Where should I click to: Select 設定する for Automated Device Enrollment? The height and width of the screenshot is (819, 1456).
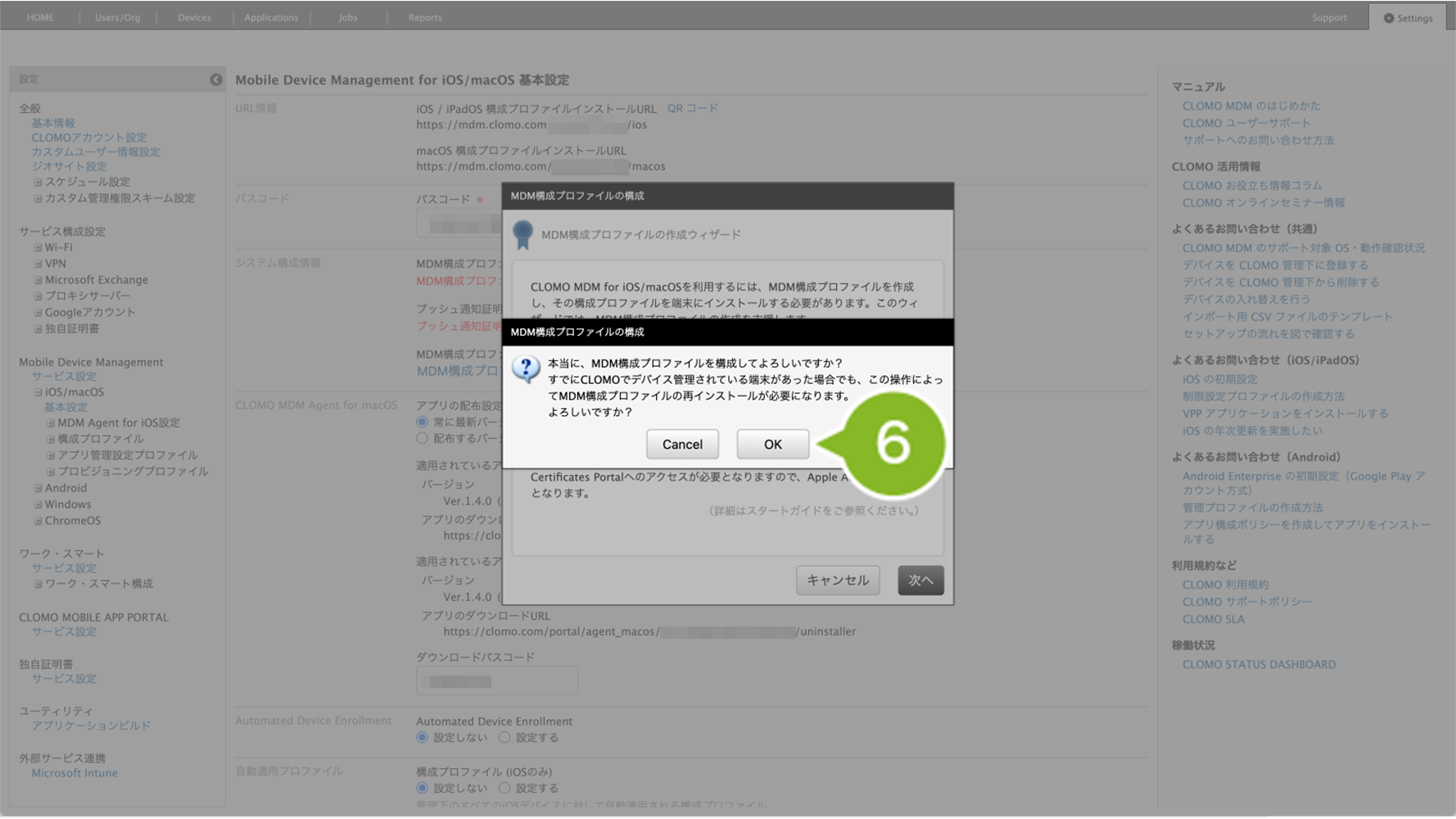tap(504, 737)
